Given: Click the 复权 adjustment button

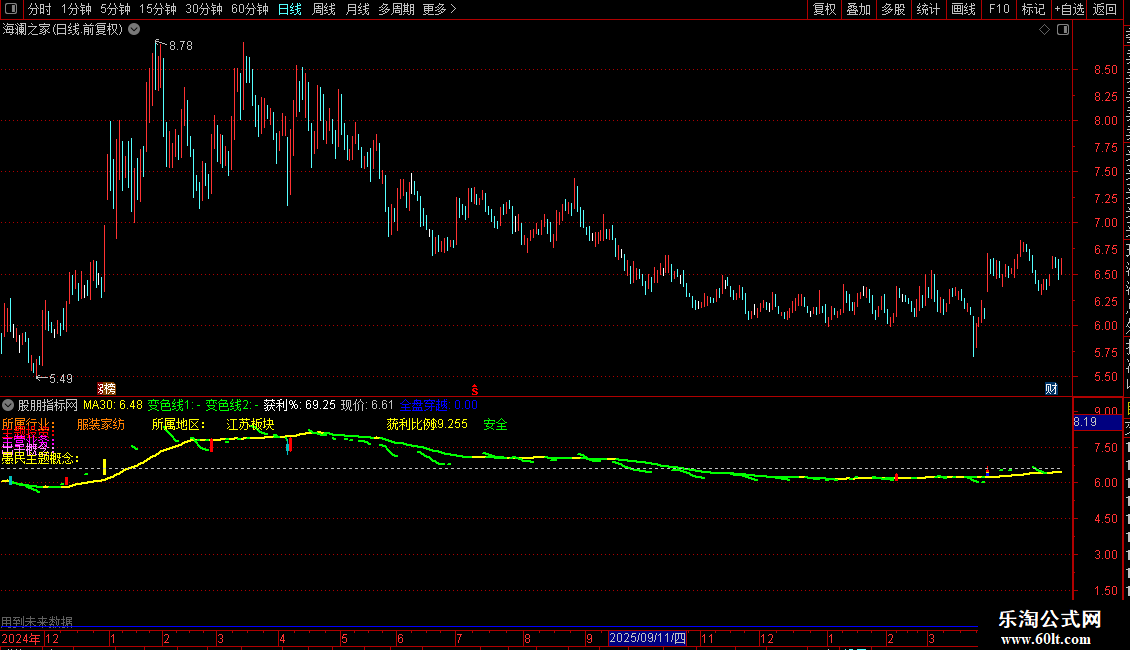Looking at the screenshot, I should tap(824, 9).
